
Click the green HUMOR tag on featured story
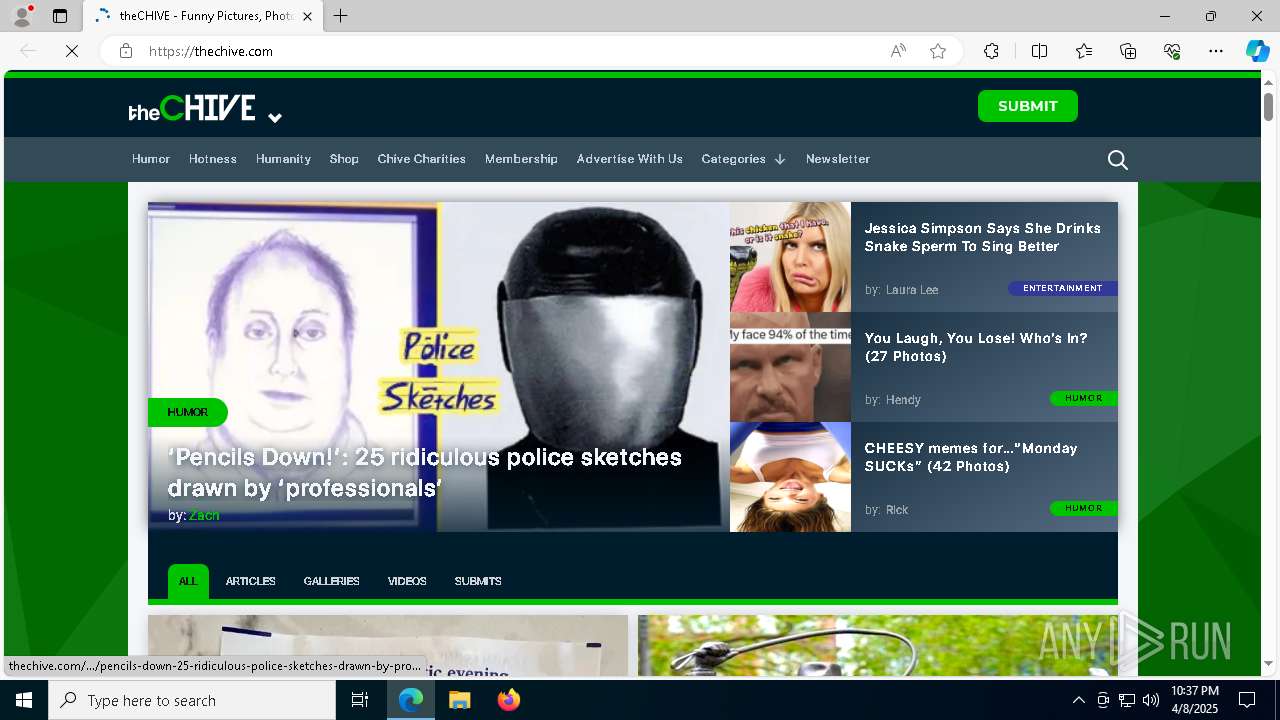click(x=188, y=412)
